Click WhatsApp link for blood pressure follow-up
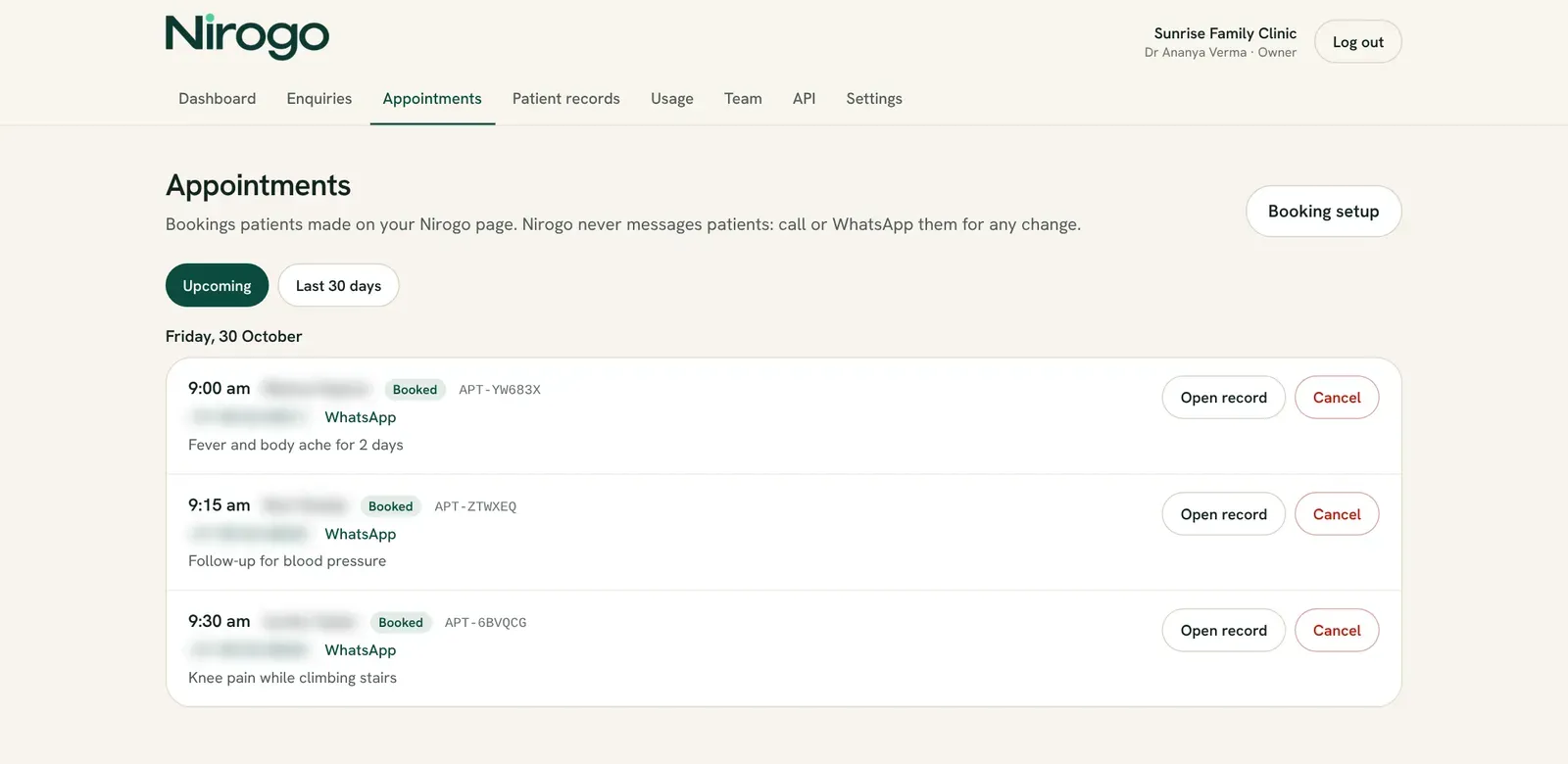The width and height of the screenshot is (1568, 764). tap(361, 534)
